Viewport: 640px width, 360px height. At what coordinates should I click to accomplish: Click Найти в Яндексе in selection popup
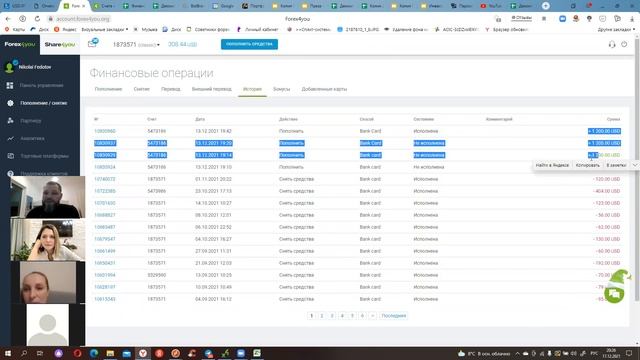(x=552, y=165)
